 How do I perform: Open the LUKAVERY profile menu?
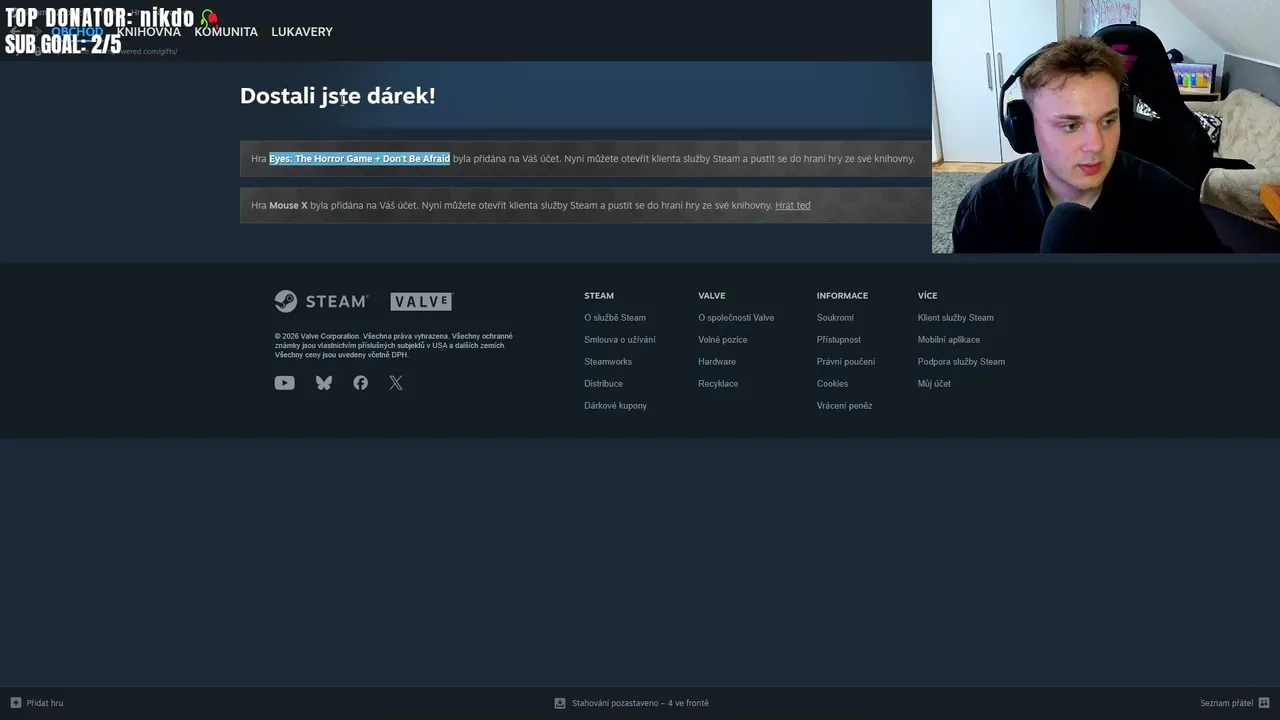[302, 32]
